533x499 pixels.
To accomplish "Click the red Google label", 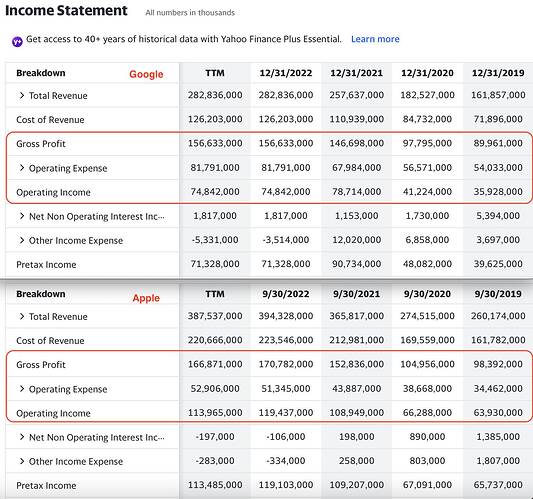I will pos(146,74).
